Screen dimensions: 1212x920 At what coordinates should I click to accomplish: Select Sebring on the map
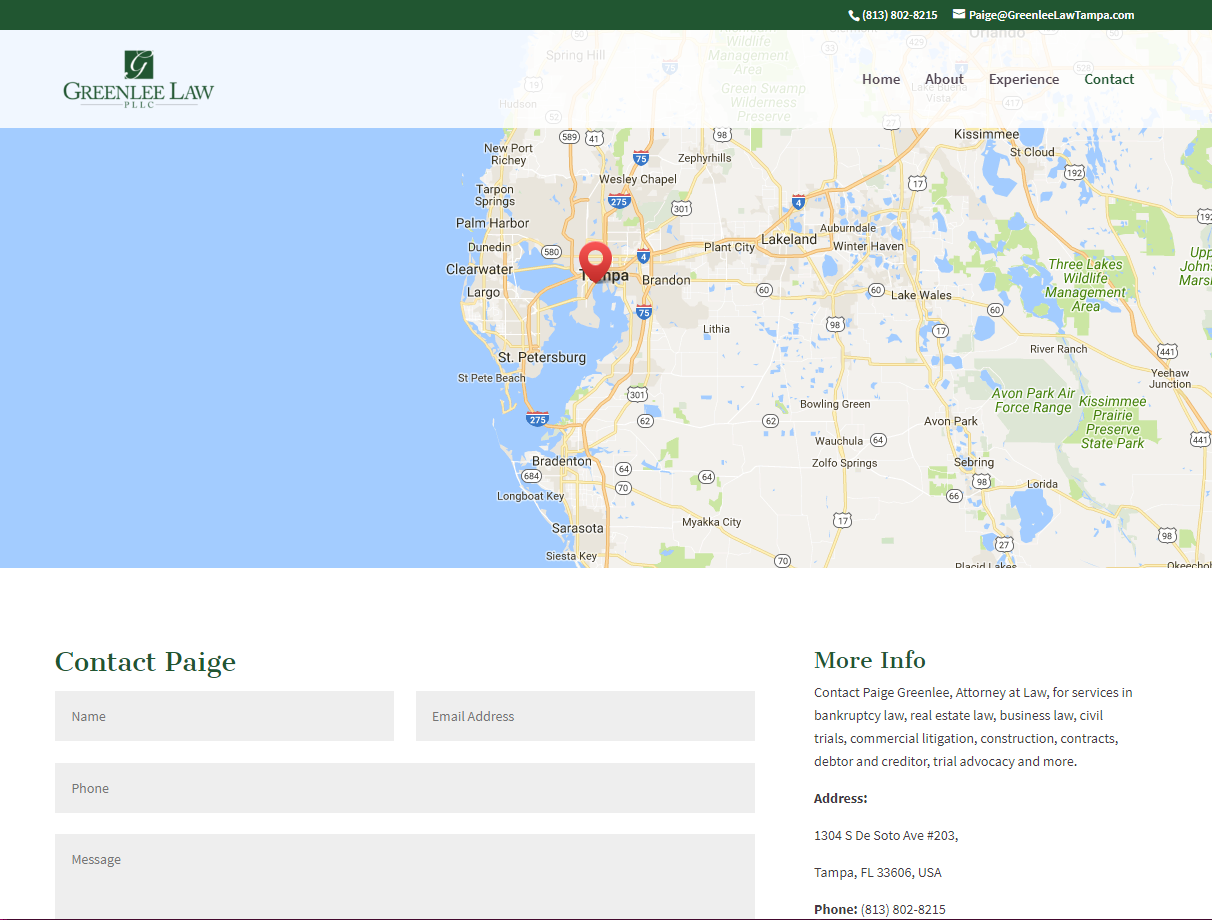(x=974, y=462)
